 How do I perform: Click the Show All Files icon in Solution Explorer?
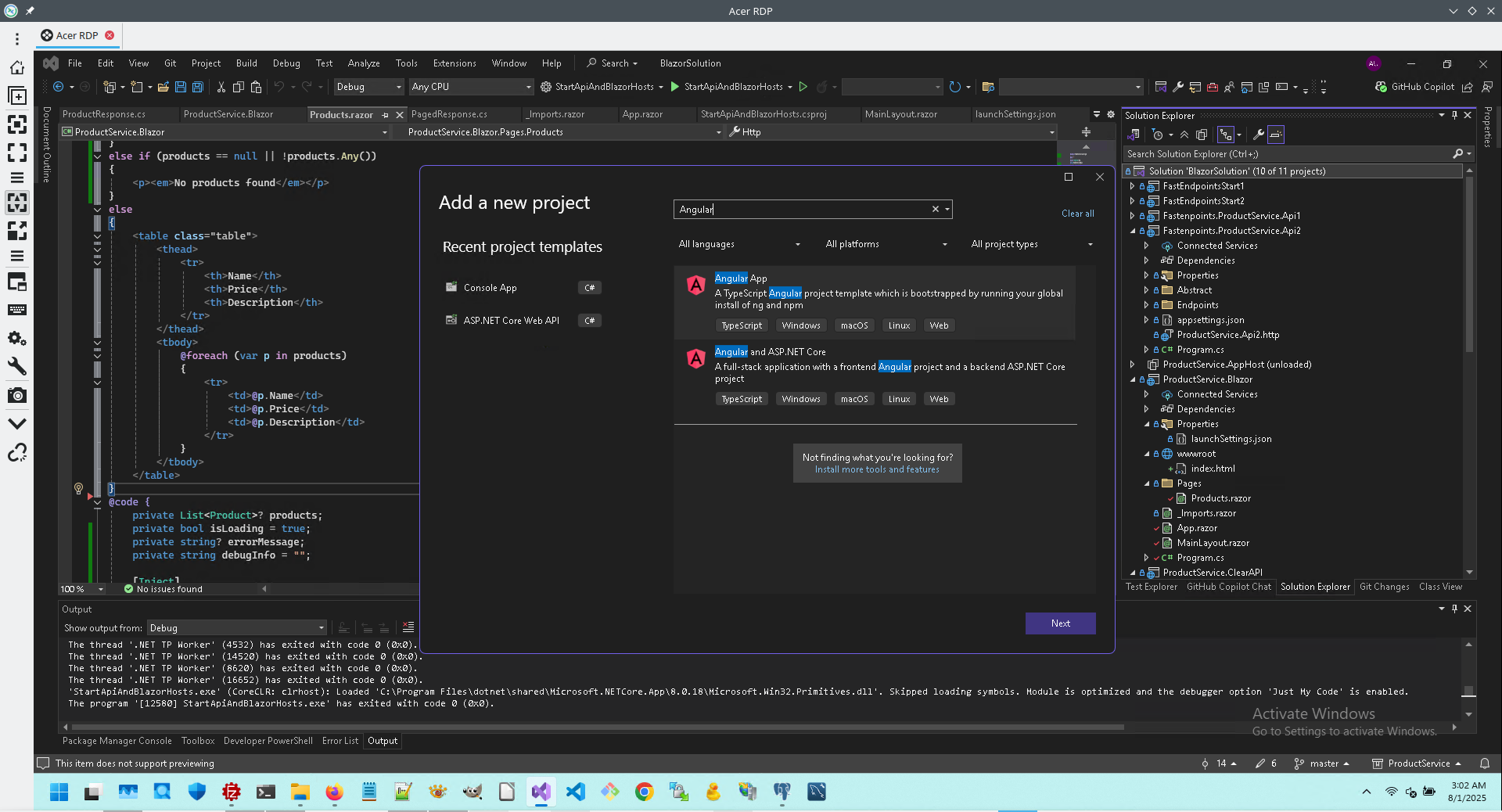click(1202, 135)
